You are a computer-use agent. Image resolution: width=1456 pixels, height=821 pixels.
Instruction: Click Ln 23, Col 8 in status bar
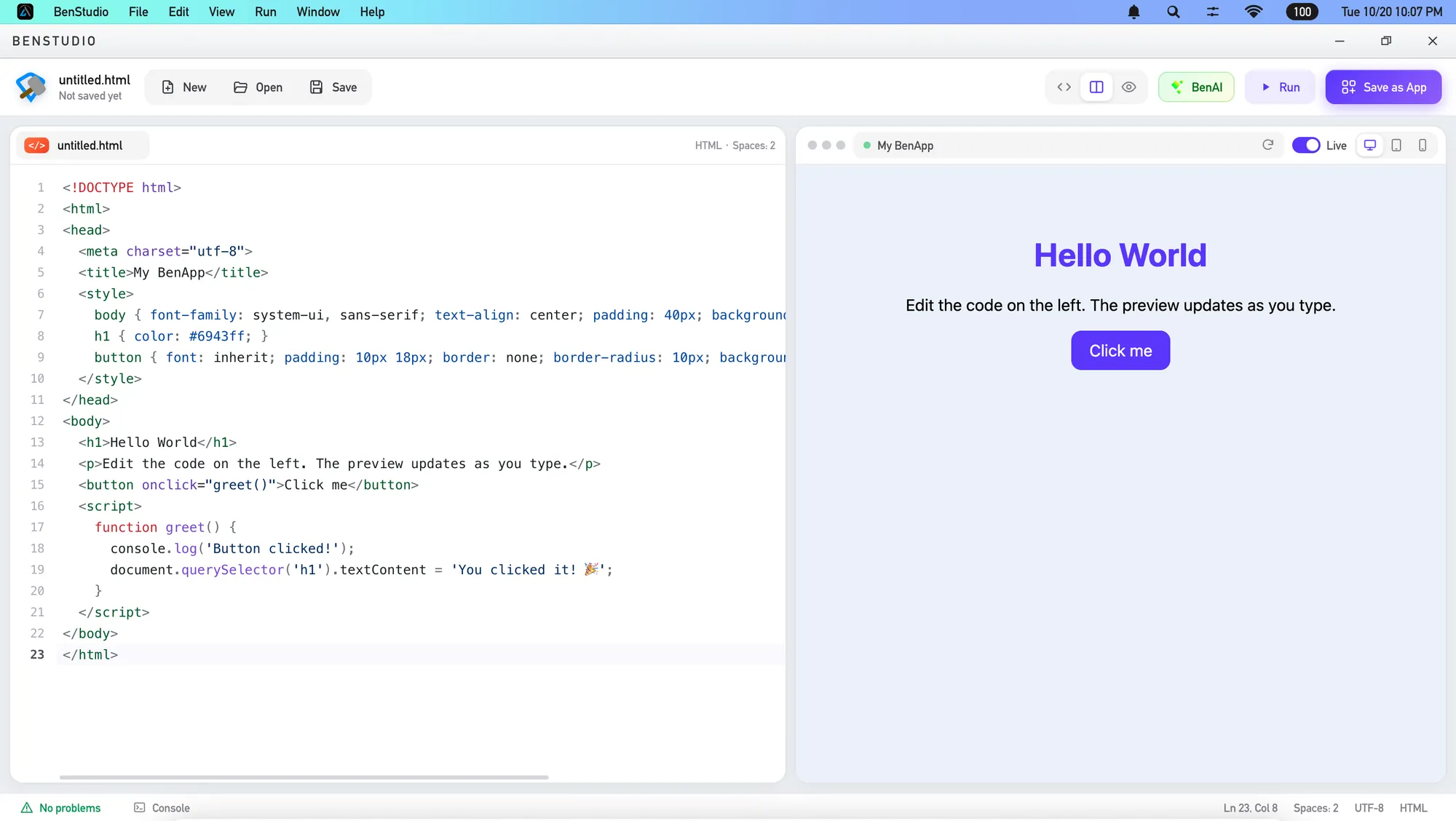pos(1250,808)
